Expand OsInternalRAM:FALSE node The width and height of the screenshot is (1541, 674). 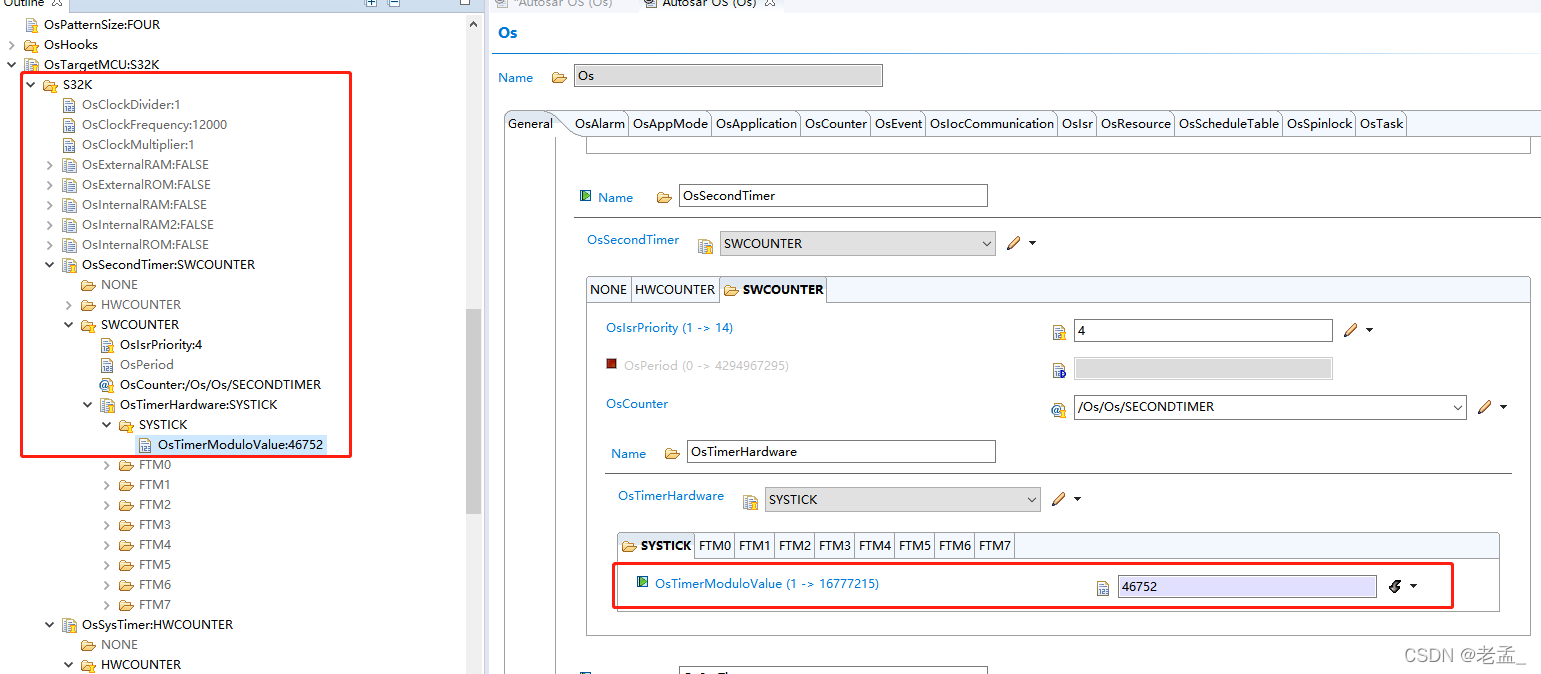(x=50, y=205)
